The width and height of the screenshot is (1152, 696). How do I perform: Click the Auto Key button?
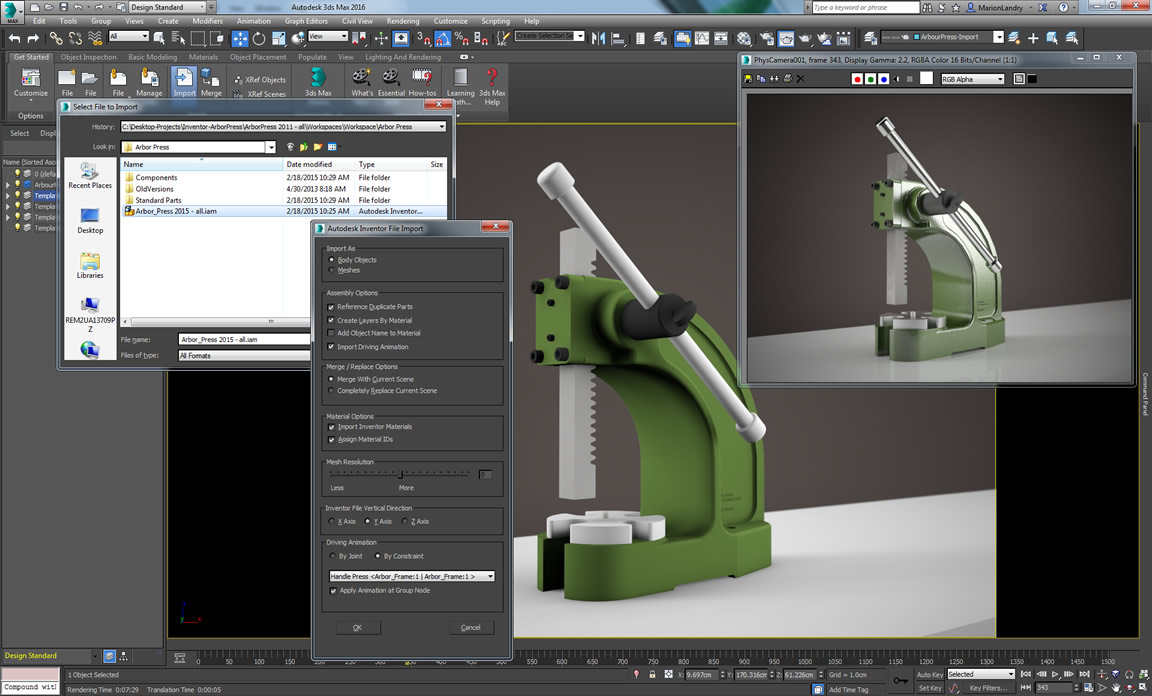point(929,674)
